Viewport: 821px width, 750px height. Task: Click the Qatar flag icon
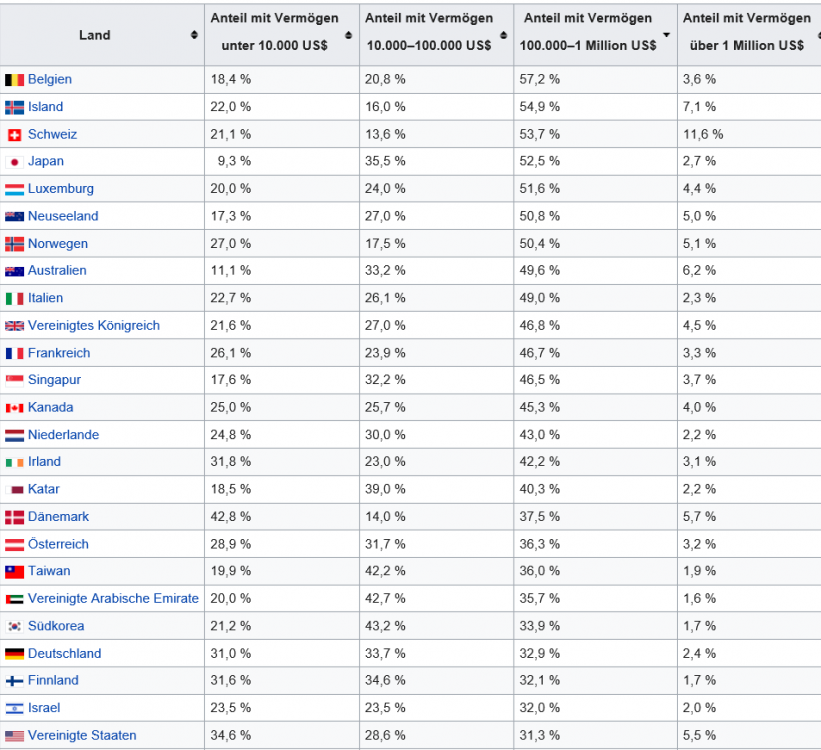[x=14, y=490]
